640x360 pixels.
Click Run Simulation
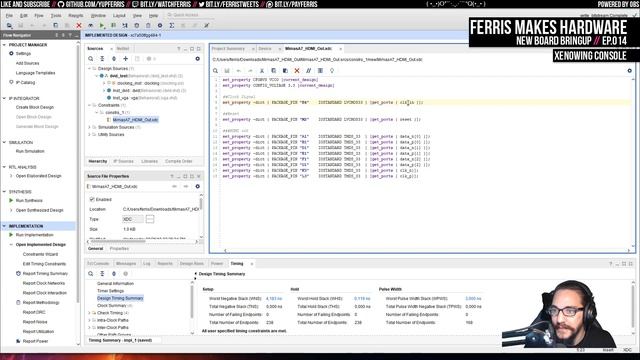pyautogui.click(x=30, y=151)
